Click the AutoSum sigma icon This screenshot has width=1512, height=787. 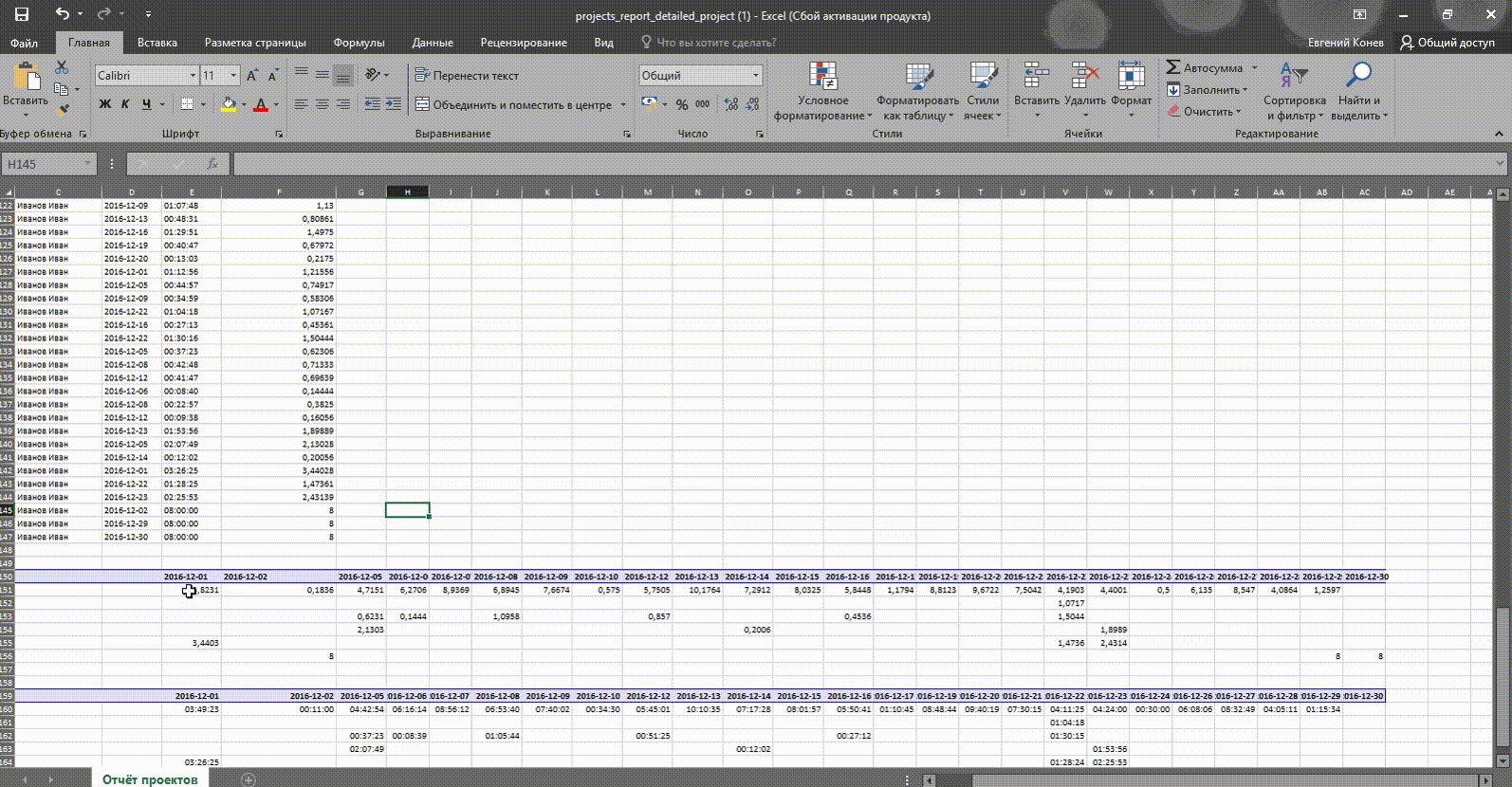click(1173, 68)
